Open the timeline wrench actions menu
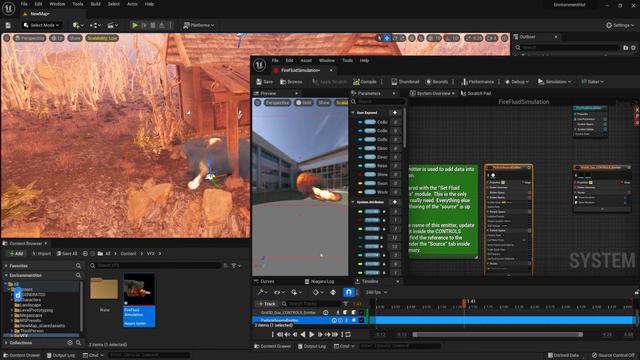The height and width of the screenshot is (360, 640). (x=262, y=292)
